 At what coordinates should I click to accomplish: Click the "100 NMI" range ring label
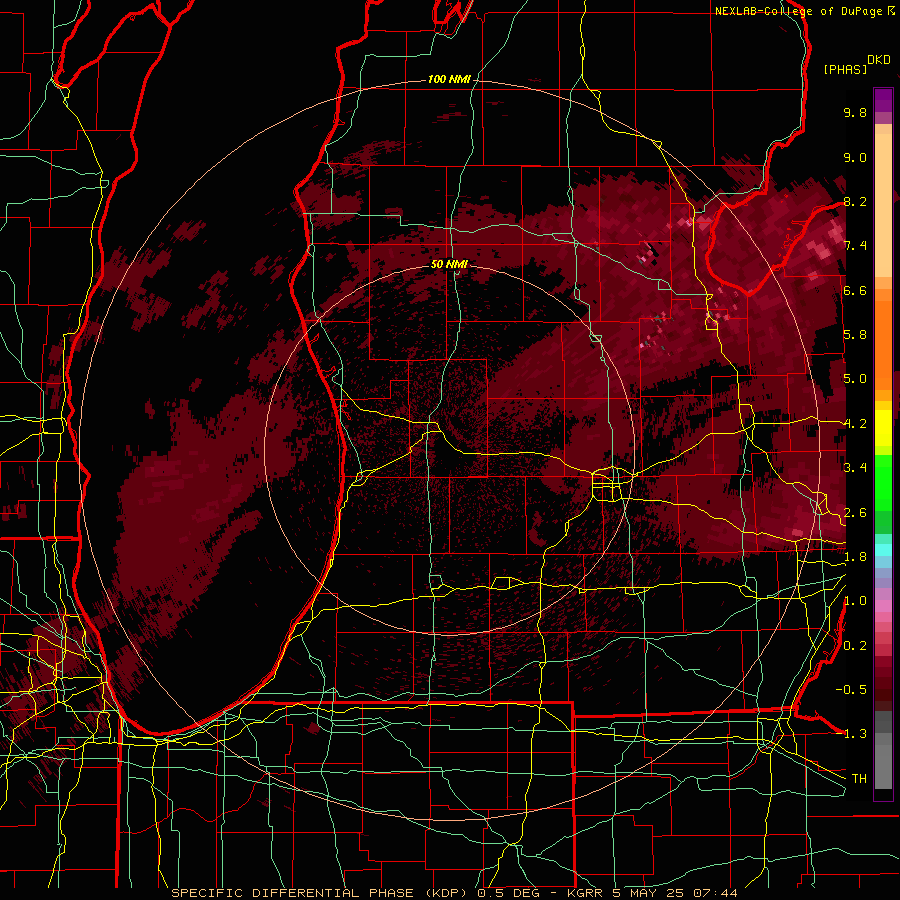(449, 79)
